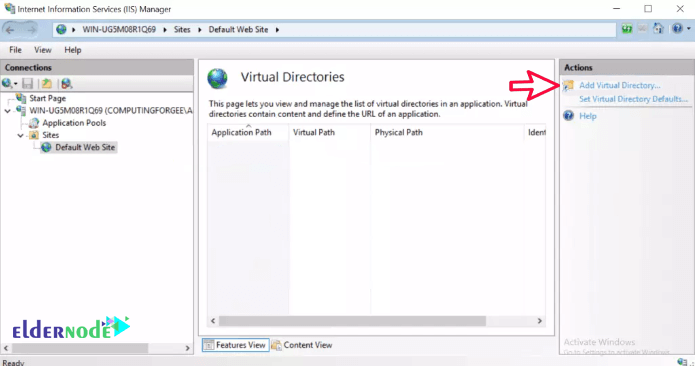Click the green refresh icon in address bar
This screenshot has width=697, height=368.
coord(627,29)
